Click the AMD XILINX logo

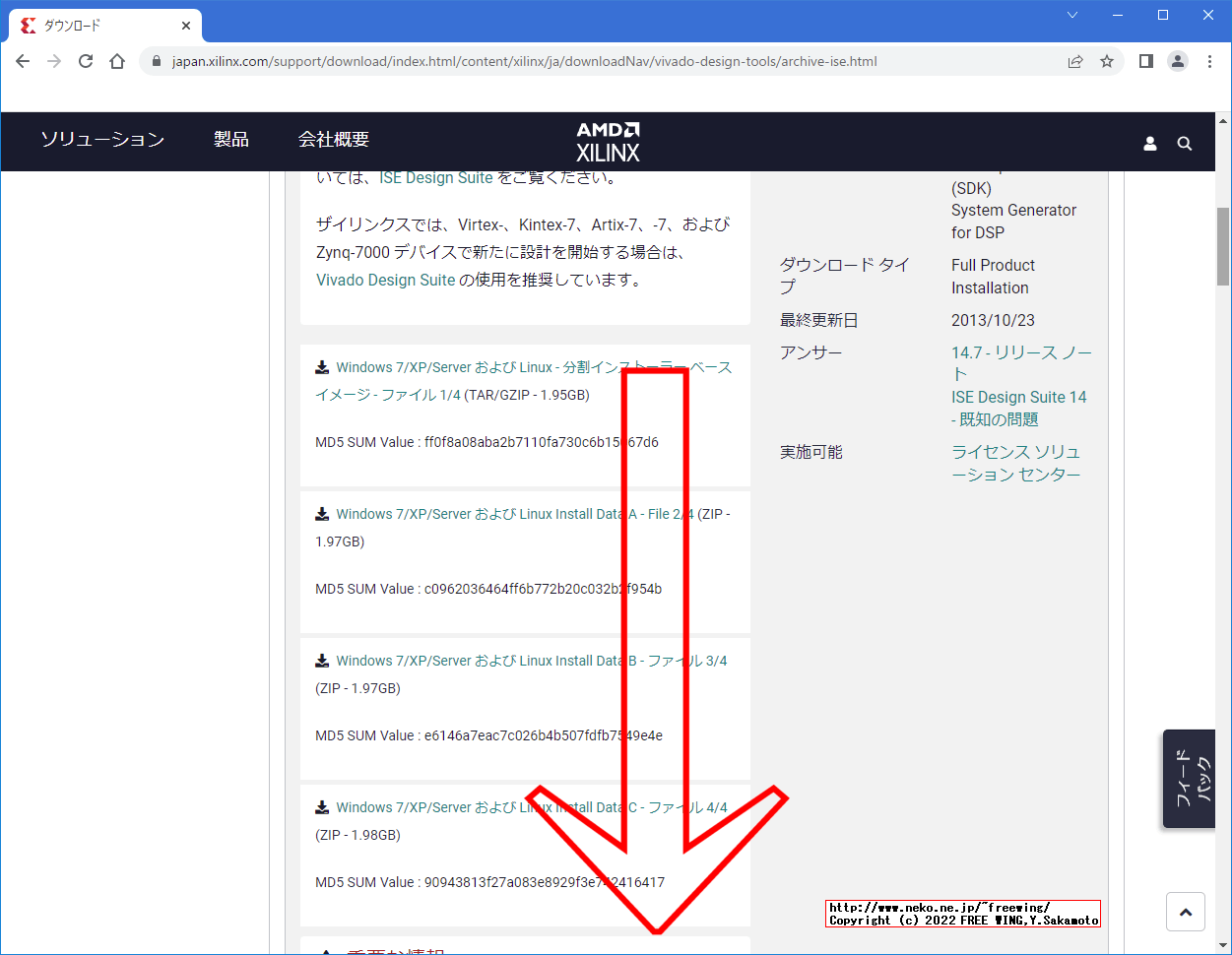click(x=607, y=141)
